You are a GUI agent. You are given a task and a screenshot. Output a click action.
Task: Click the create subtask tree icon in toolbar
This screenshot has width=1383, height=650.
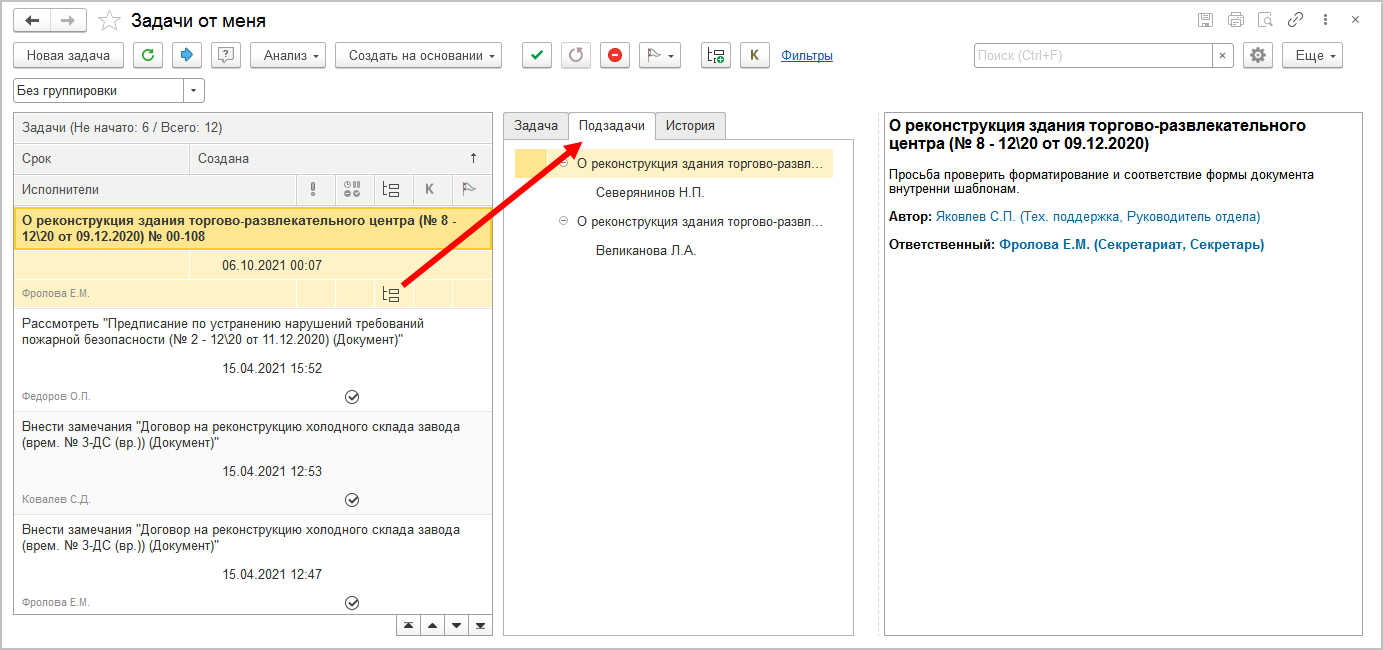715,56
